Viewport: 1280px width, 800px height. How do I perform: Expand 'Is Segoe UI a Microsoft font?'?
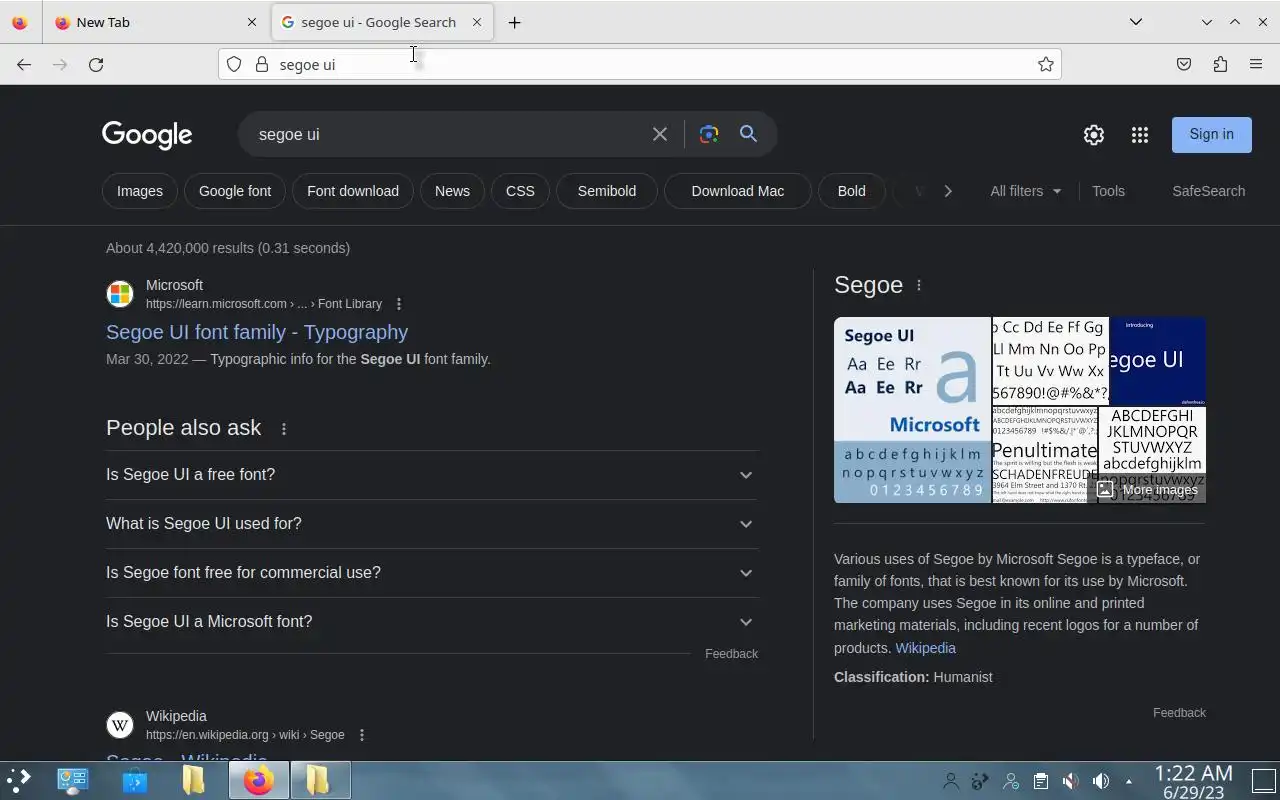pos(432,622)
